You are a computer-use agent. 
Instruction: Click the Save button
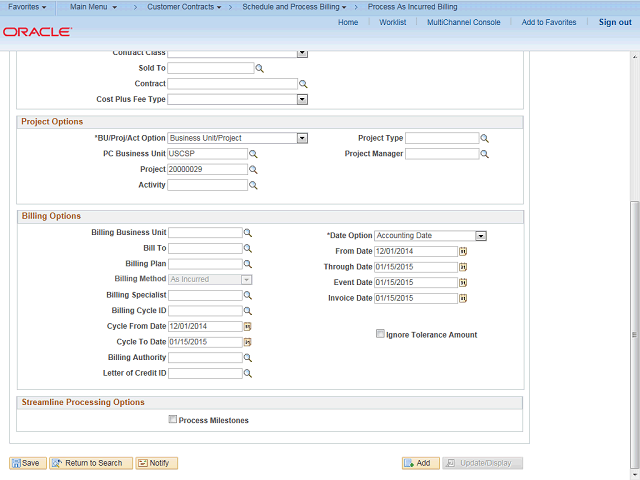coord(27,463)
